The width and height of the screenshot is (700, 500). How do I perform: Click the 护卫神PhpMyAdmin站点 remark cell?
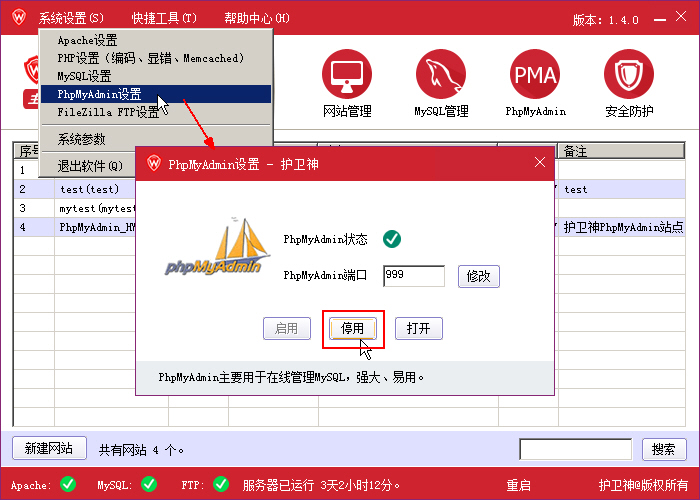point(621,227)
